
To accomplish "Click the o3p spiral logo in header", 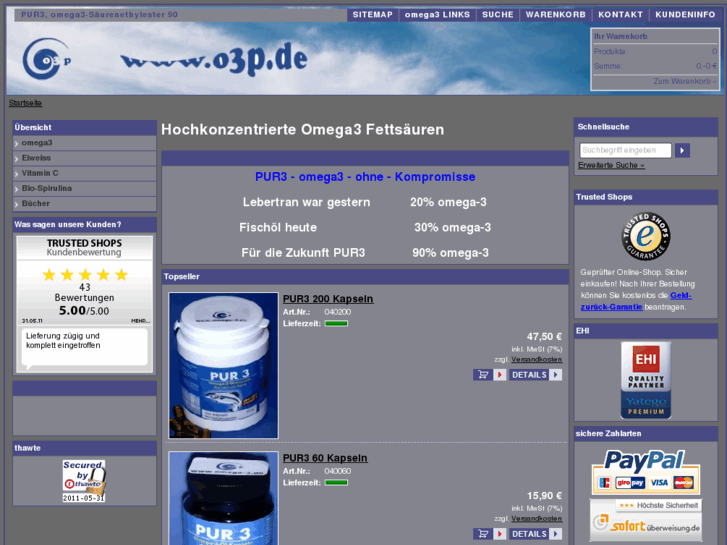I will pos(46,59).
